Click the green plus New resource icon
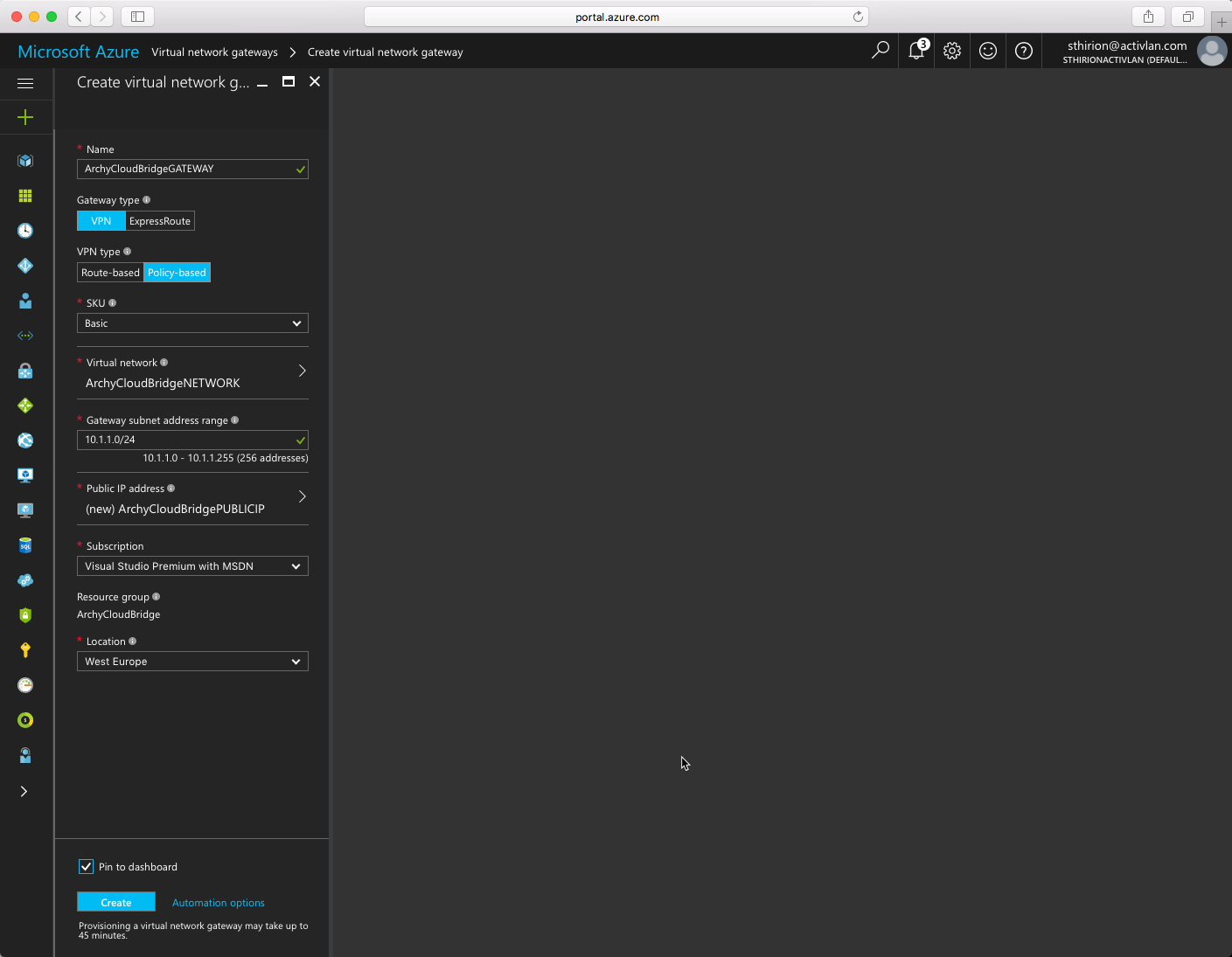1232x957 pixels. [25, 117]
